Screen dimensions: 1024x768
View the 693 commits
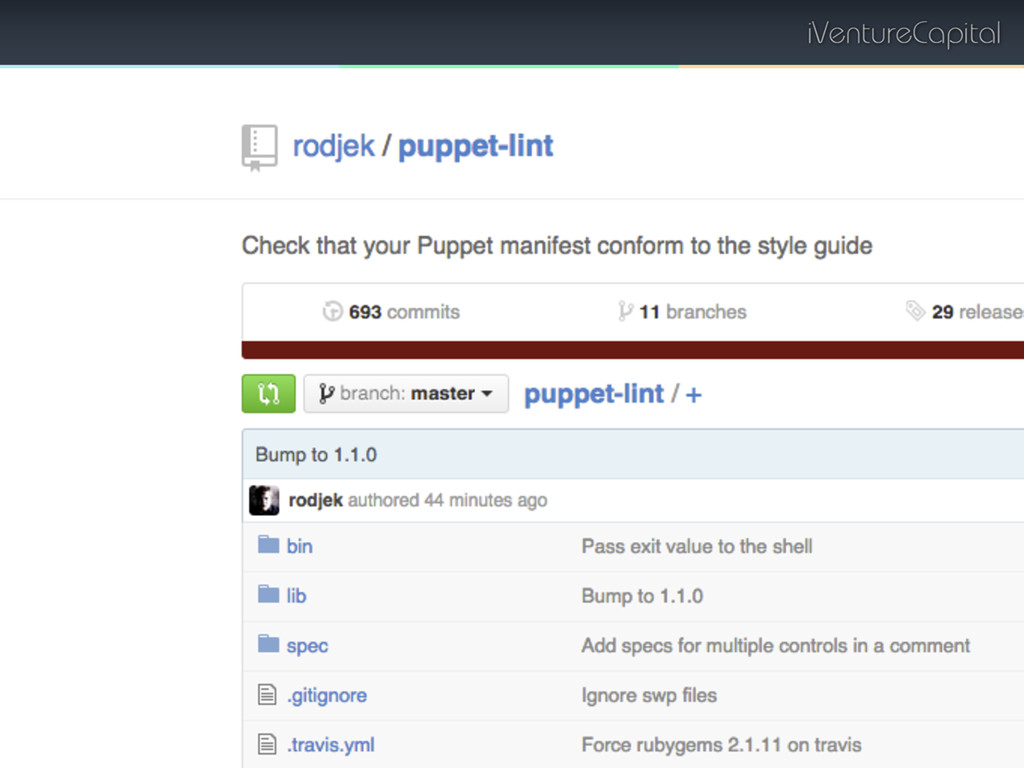[404, 312]
